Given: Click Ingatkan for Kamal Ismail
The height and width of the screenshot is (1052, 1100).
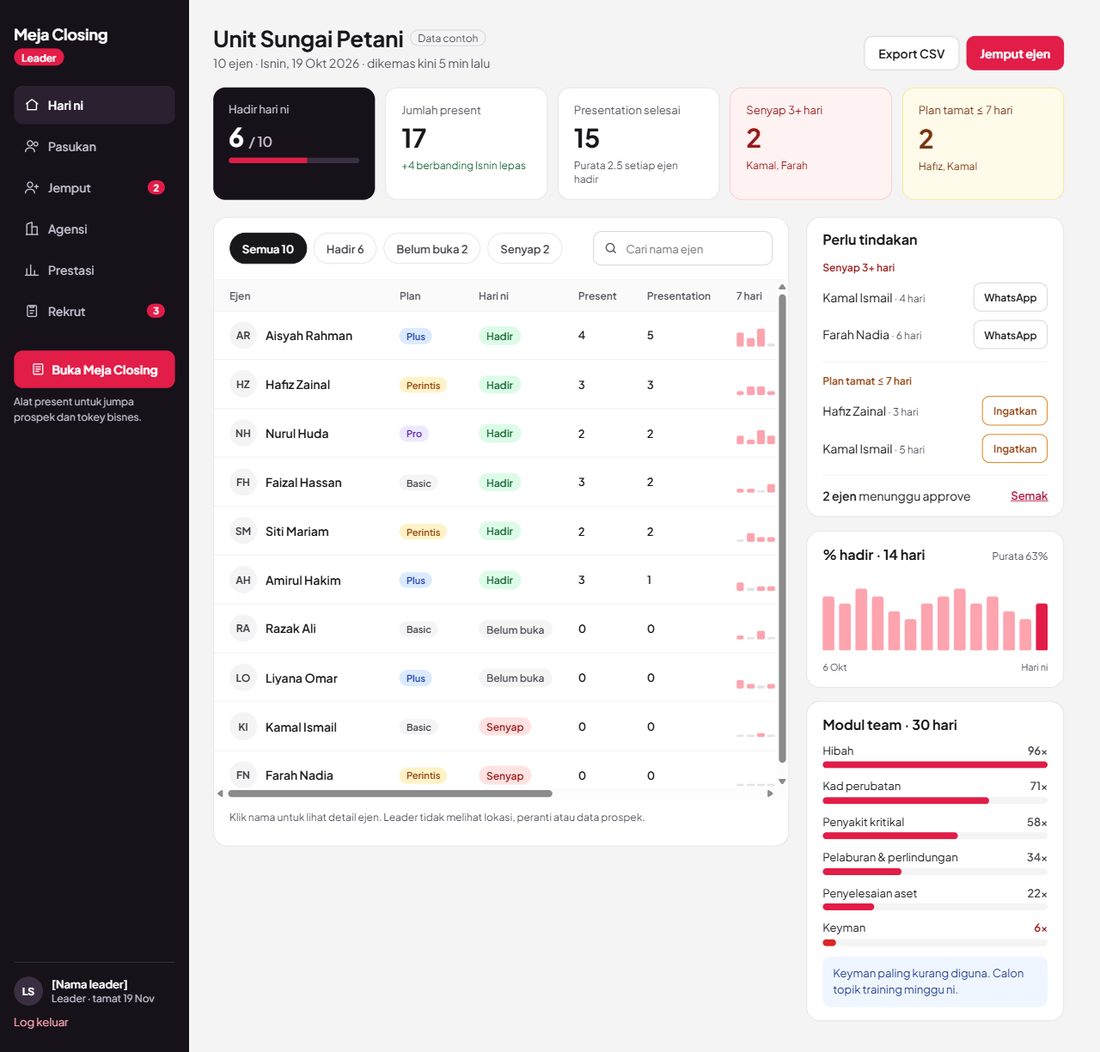Looking at the screenshot, I should tap(1014, 449).
